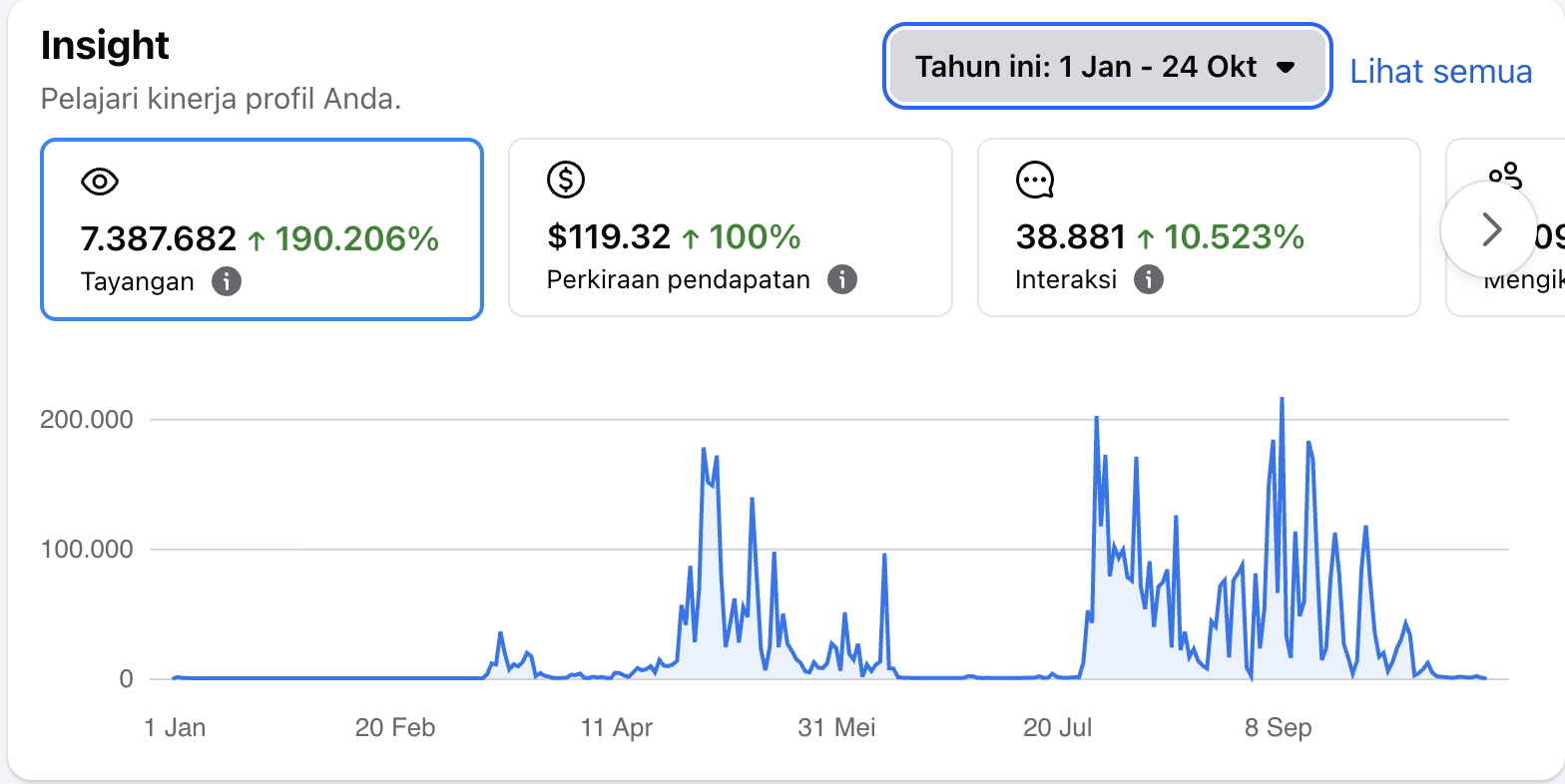Screen dimensions: 1565x784
Task: Click the info icon next to Interaksi
Action: [x=1149, y=279]
